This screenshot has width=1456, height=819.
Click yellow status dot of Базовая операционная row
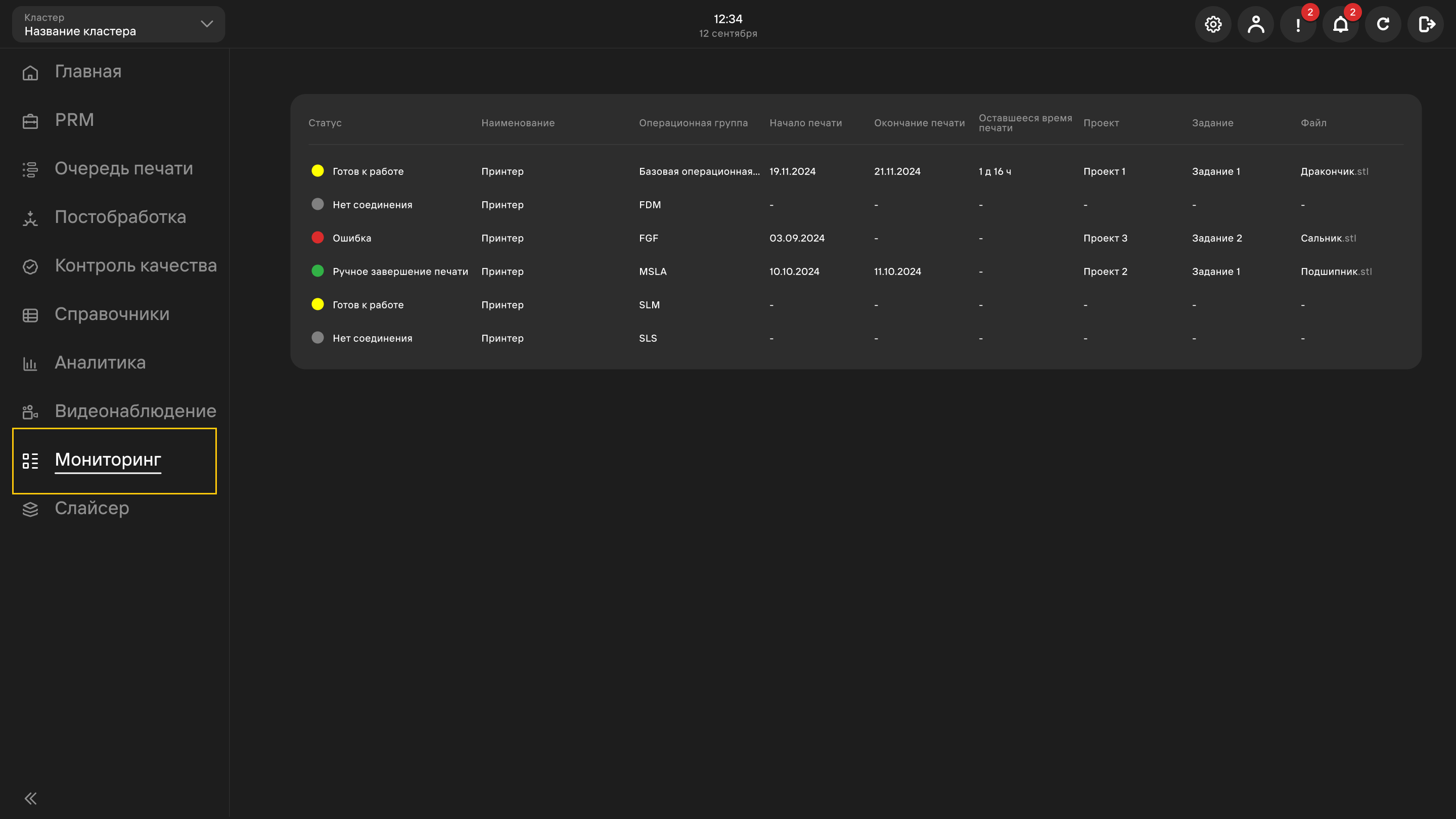[317, 171]
